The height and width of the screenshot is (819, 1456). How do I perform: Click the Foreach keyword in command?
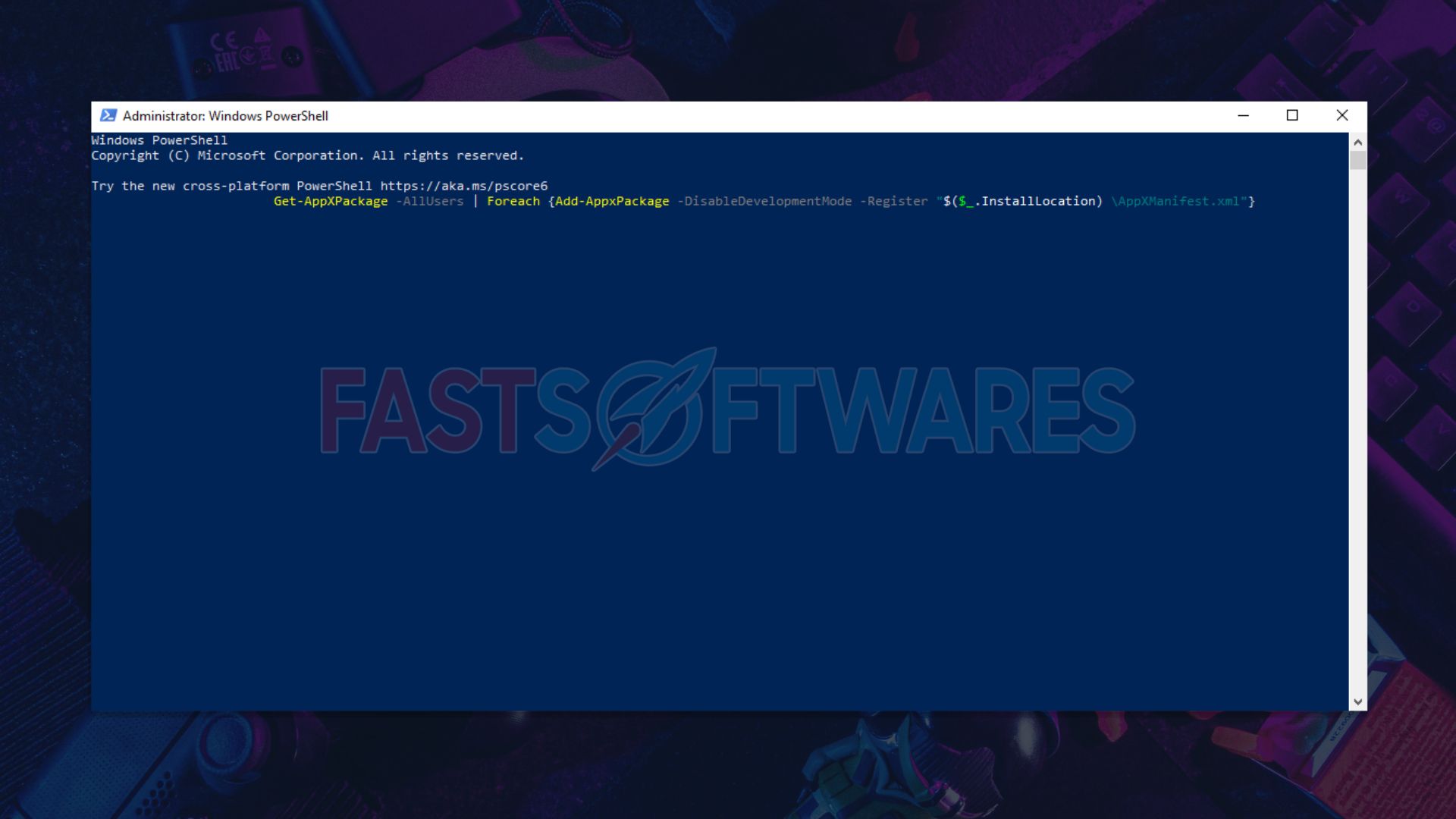coord(513,201)
